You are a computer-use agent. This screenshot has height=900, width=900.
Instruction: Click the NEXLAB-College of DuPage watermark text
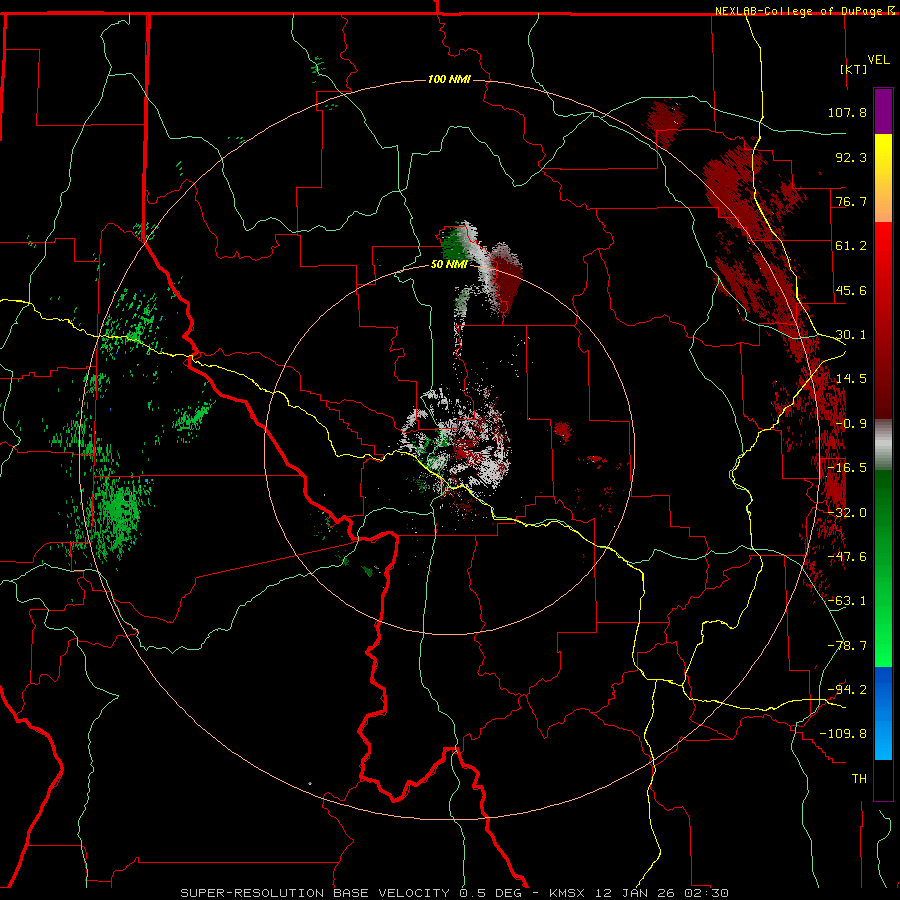(x=805, y=11)
